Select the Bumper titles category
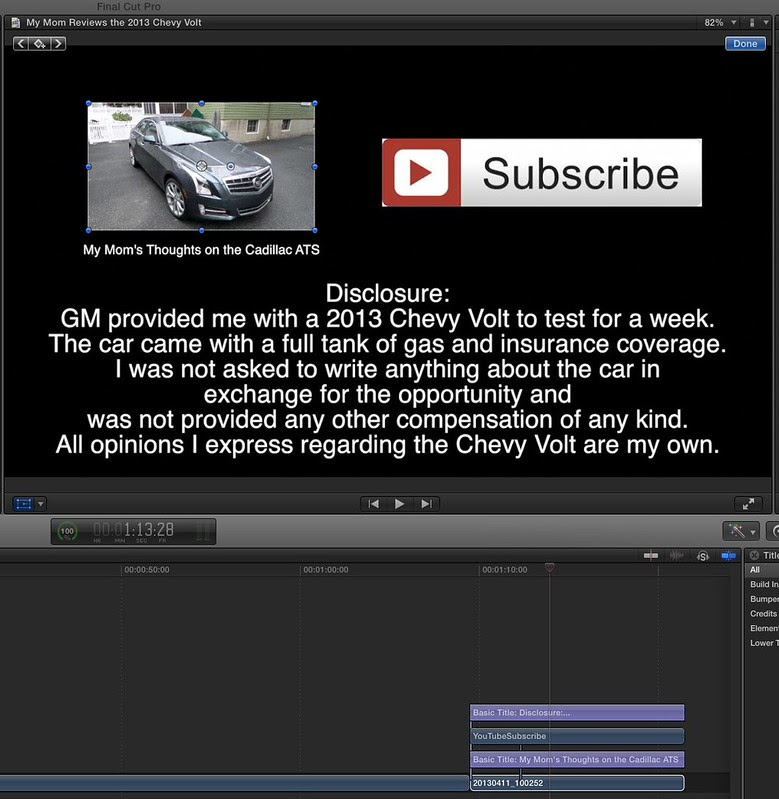Viewport: 779px width, 799px height. tap(763, 599)
